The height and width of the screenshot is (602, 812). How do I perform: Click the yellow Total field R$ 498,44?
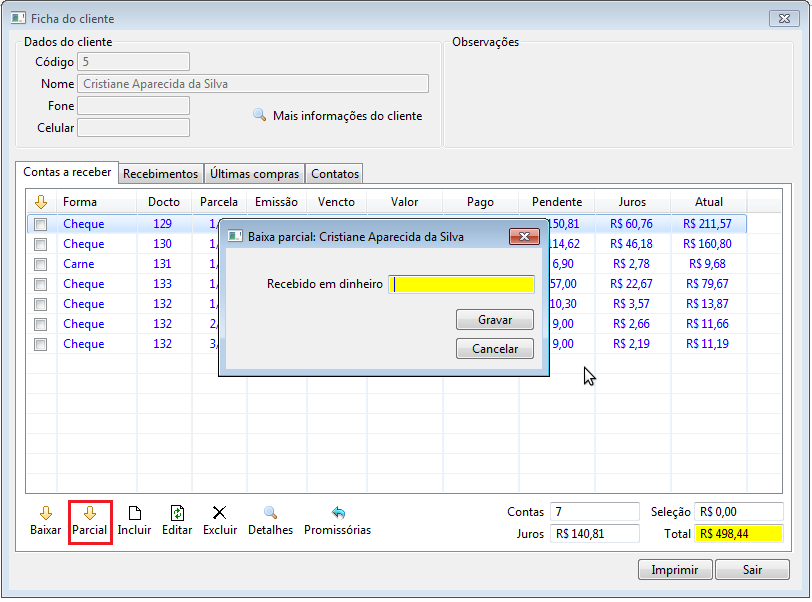(738, 534)
